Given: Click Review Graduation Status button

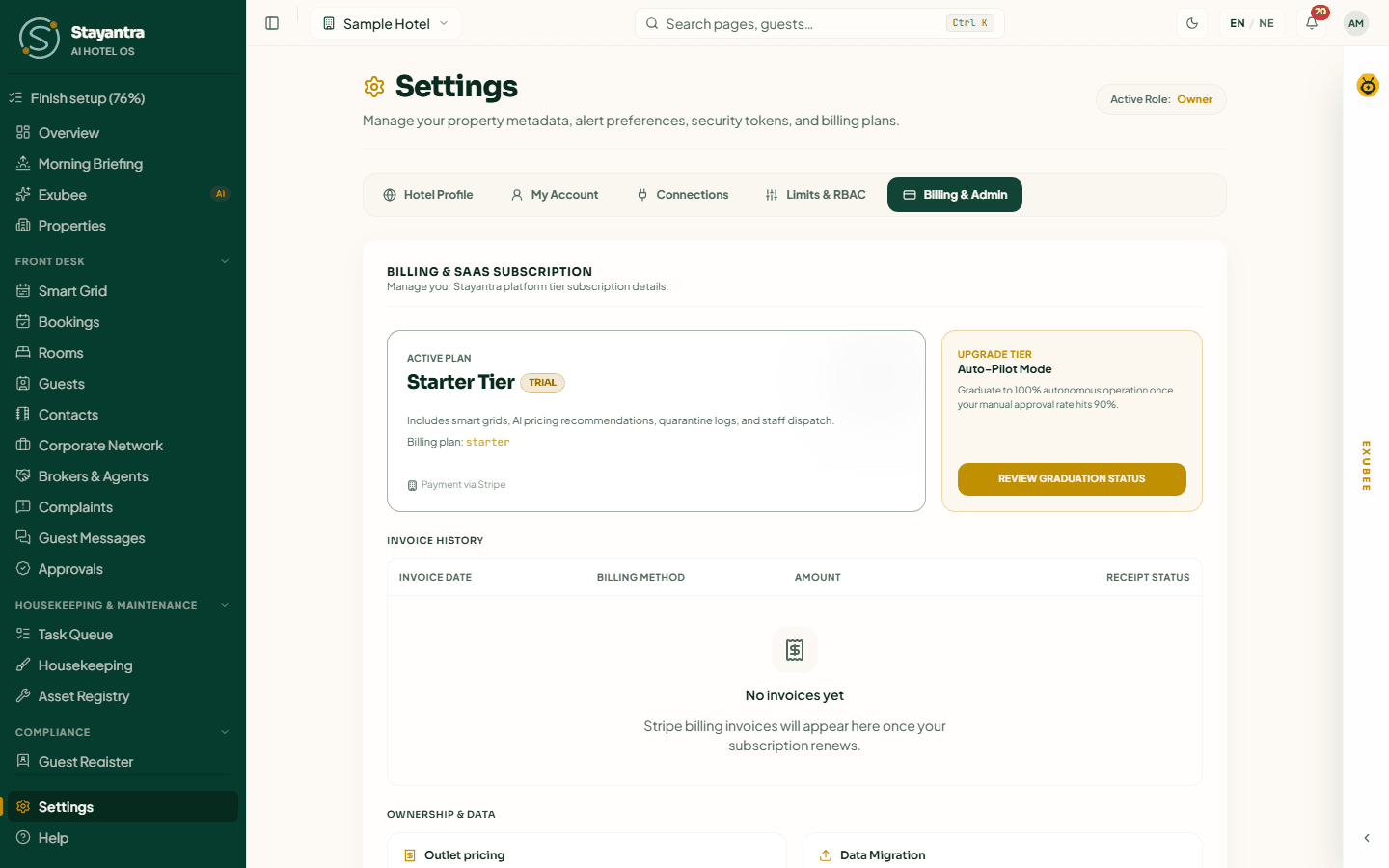Looking at the screenshot, I should click(1072, 479).
